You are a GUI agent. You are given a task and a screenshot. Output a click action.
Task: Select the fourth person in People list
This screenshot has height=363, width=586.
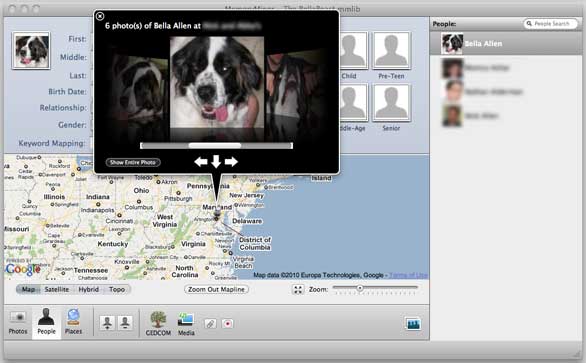[x=505, y=116]
